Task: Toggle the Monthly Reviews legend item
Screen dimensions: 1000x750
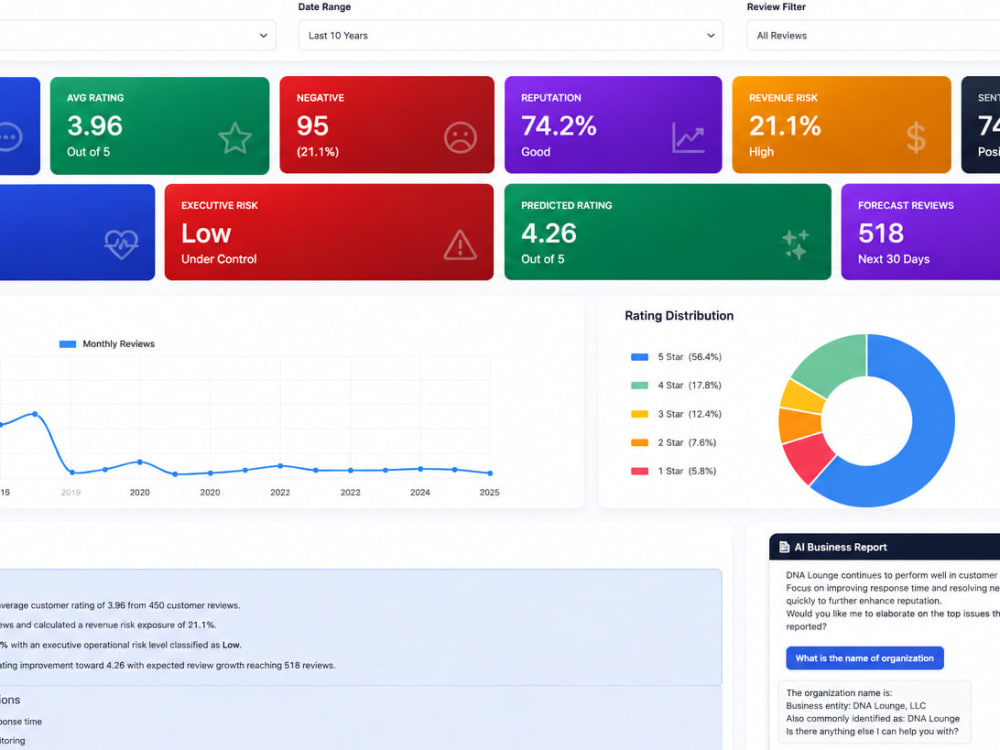Action: pos(107,344)
